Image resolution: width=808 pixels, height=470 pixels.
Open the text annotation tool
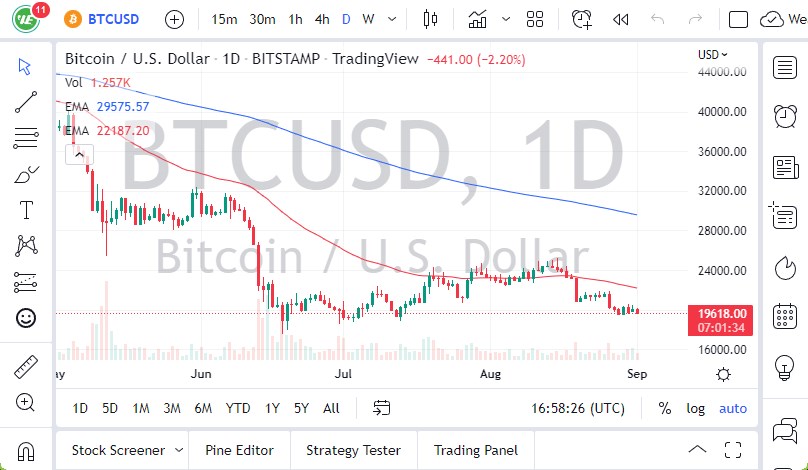coord(26,210)
